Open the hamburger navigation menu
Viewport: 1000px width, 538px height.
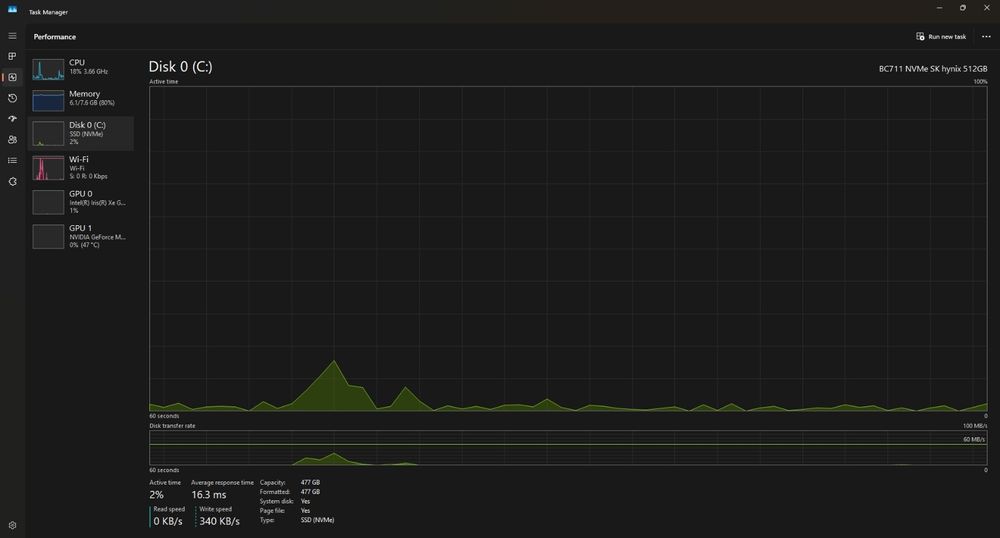(x=12, y=36)
